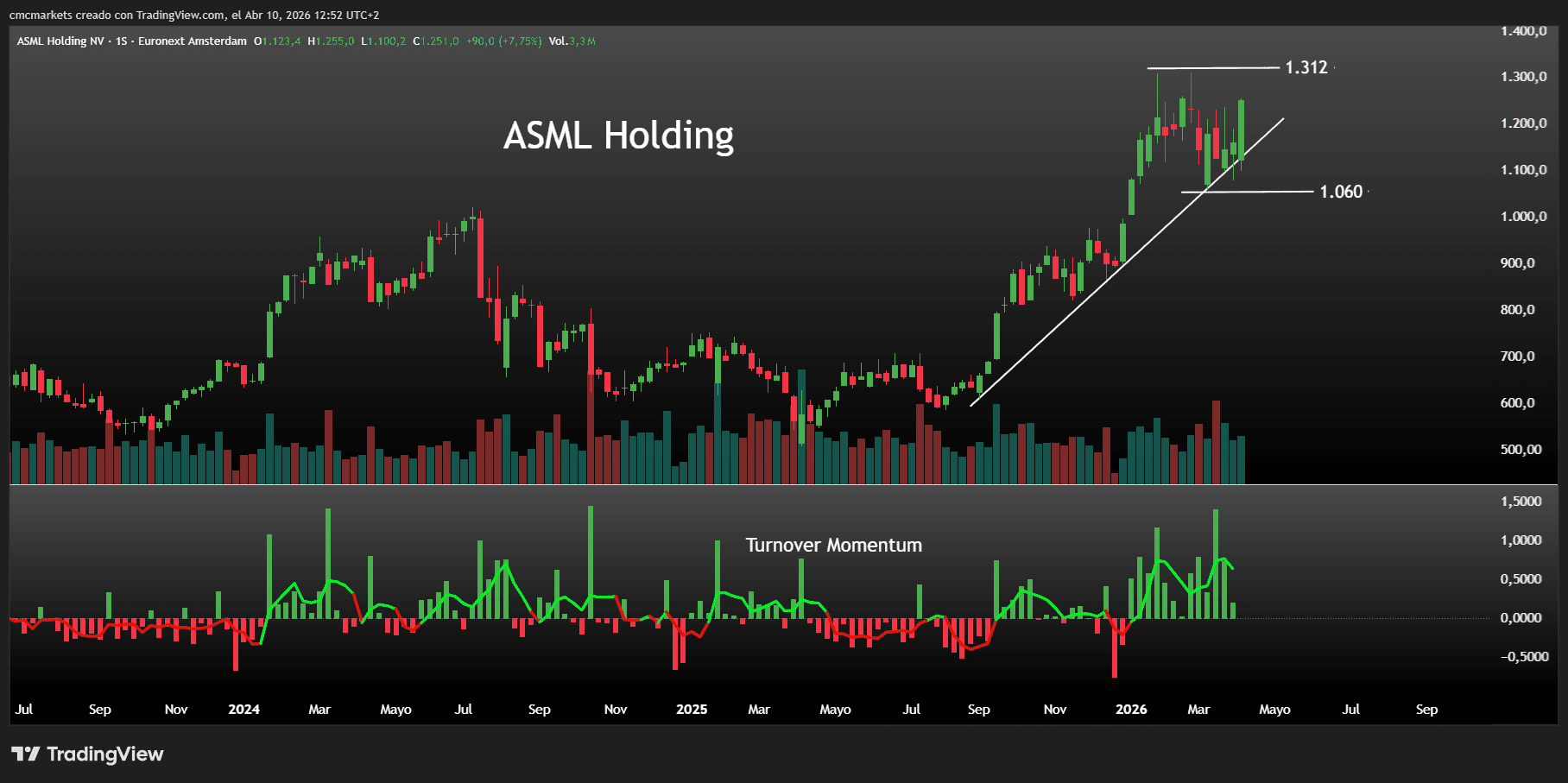Open the Euronext Amsterdam exchange selector
Viewport: 1568px width, 783px height.
pos(192,41)
